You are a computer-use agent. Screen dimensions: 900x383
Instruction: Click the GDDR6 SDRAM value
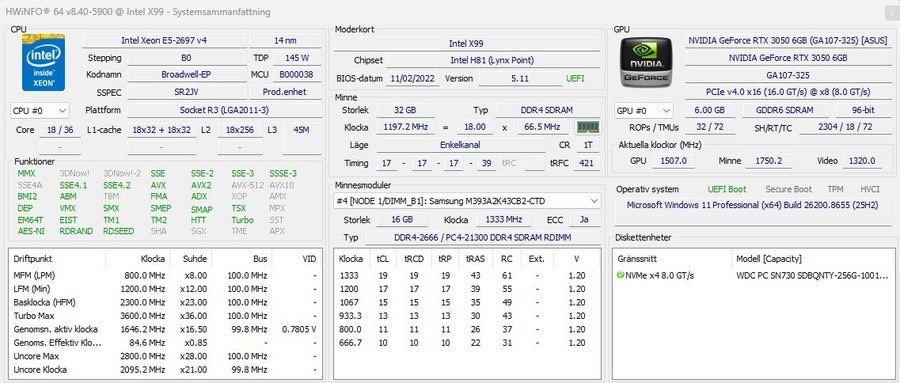785,110
